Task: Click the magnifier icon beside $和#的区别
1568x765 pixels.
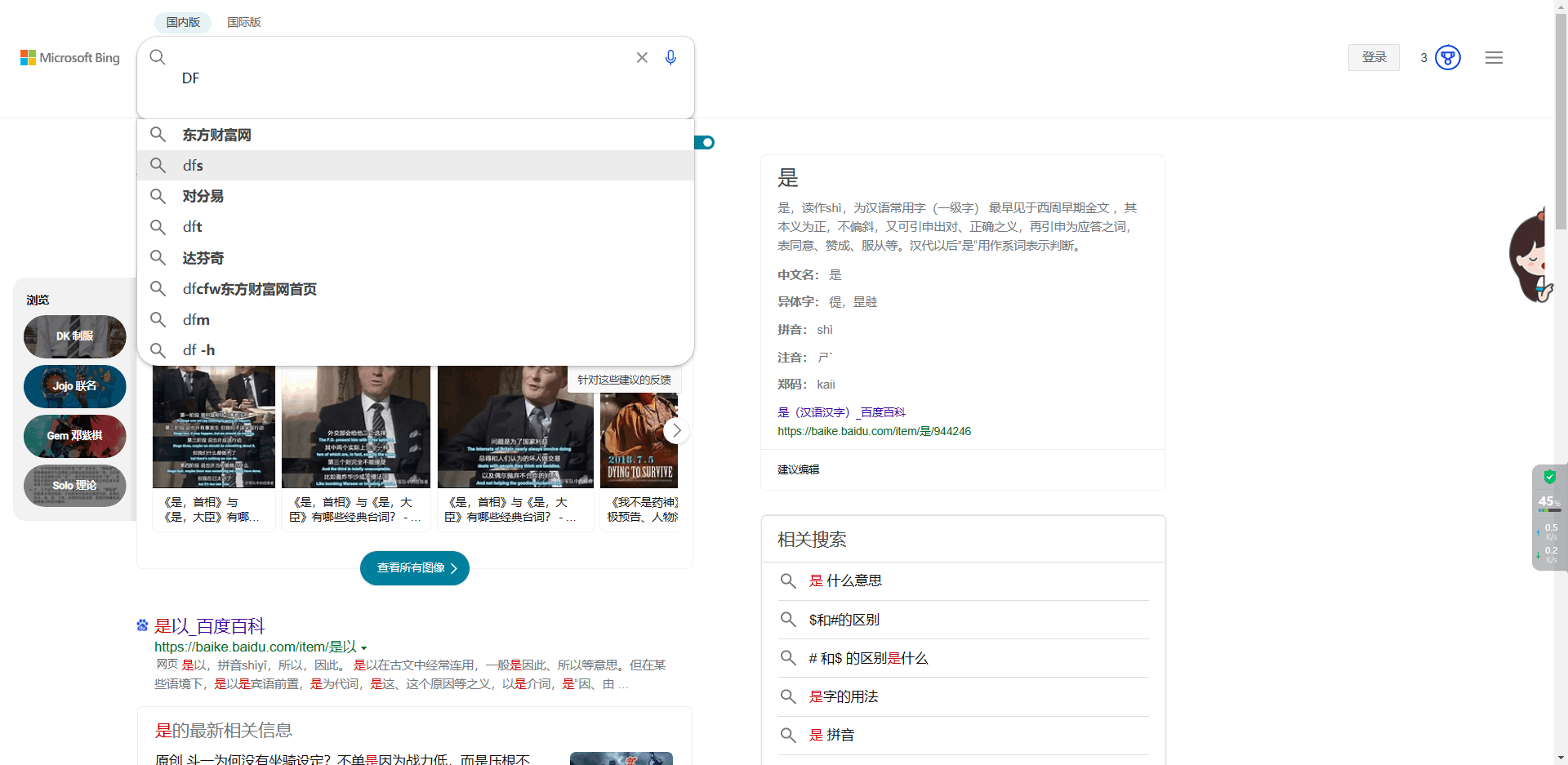Action: 788,620
